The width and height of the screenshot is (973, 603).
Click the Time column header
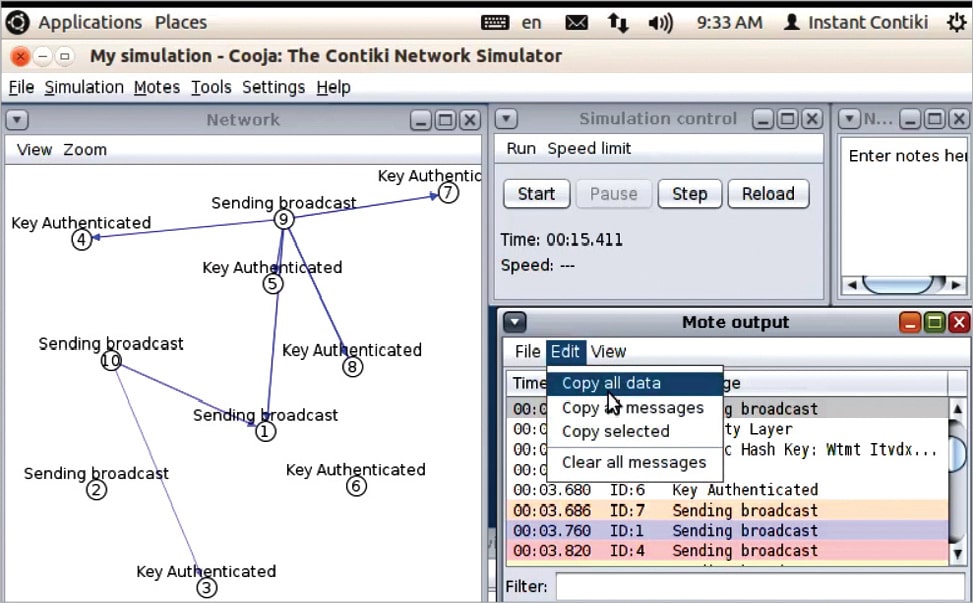coord(528,383)
